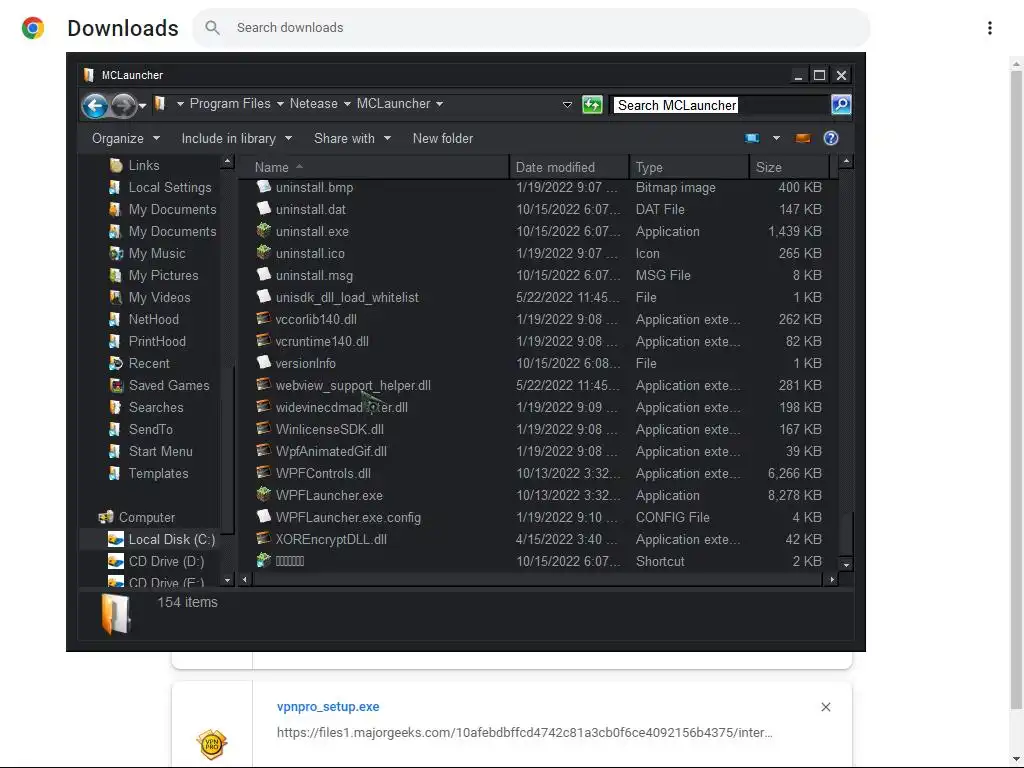The width and height of the screenshot is (1024, 768).
Task: Select the WPFLauncher.exe.config file name
Action: 348,517
